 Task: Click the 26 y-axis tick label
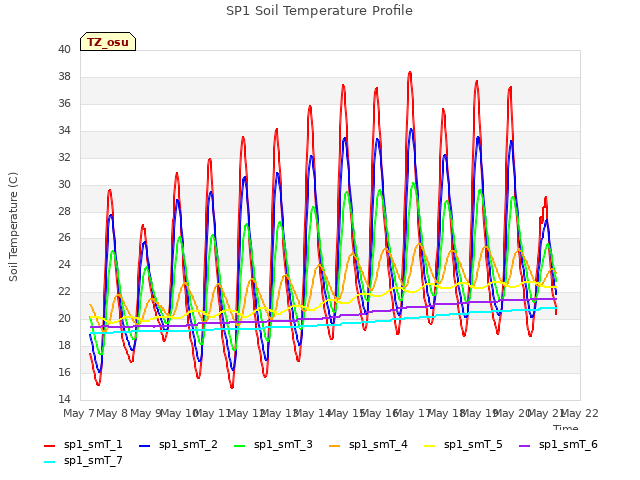pyautogui.click(x=64, y=238)
